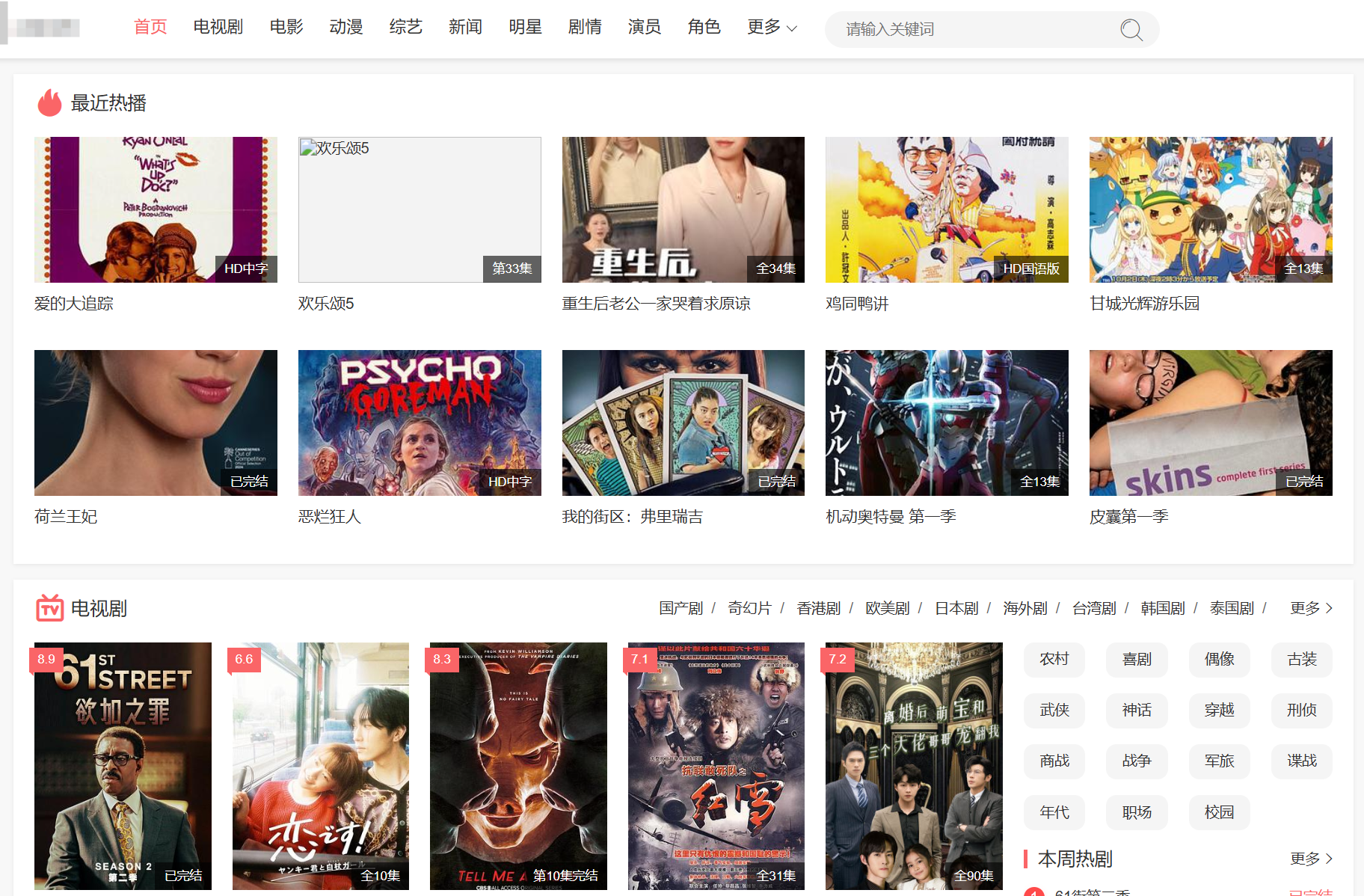
Task: Switch to the 电影 nav tab
Action: (286, 28)
